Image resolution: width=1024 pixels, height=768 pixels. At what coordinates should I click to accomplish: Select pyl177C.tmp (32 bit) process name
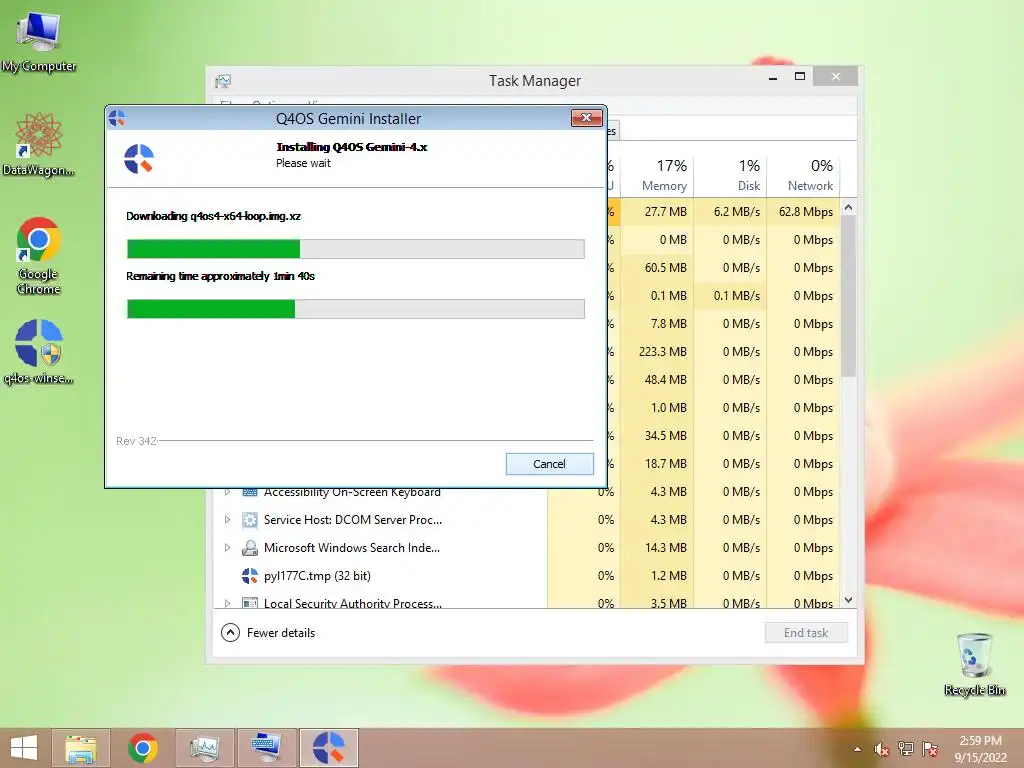tap(317, 576)
